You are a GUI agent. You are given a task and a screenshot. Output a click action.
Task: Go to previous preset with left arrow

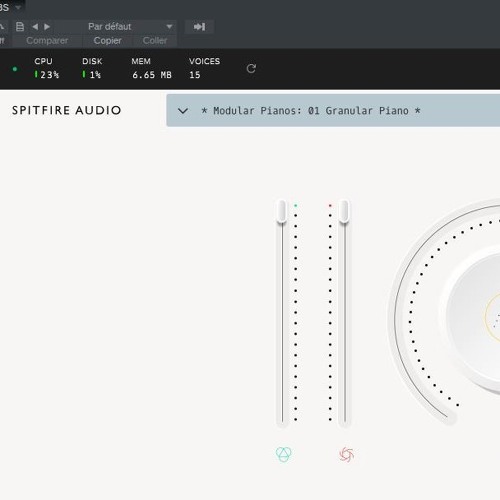pos(35,27)
